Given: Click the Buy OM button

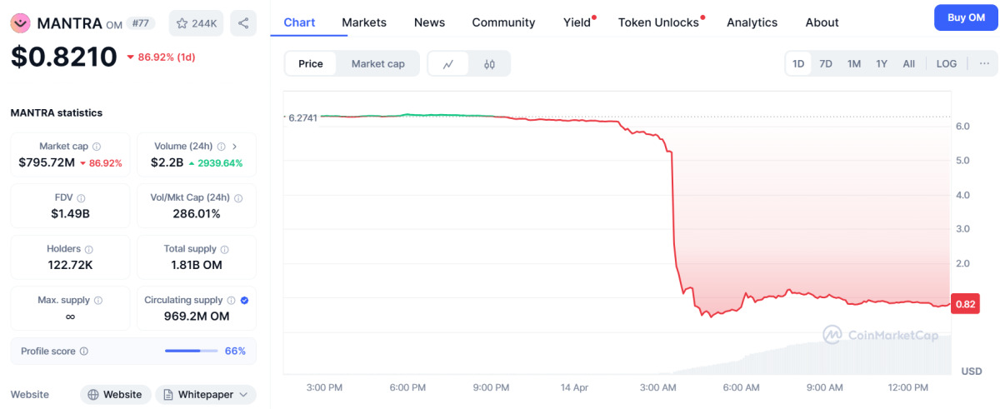Looking at the screenshot, I should (966, 17).
